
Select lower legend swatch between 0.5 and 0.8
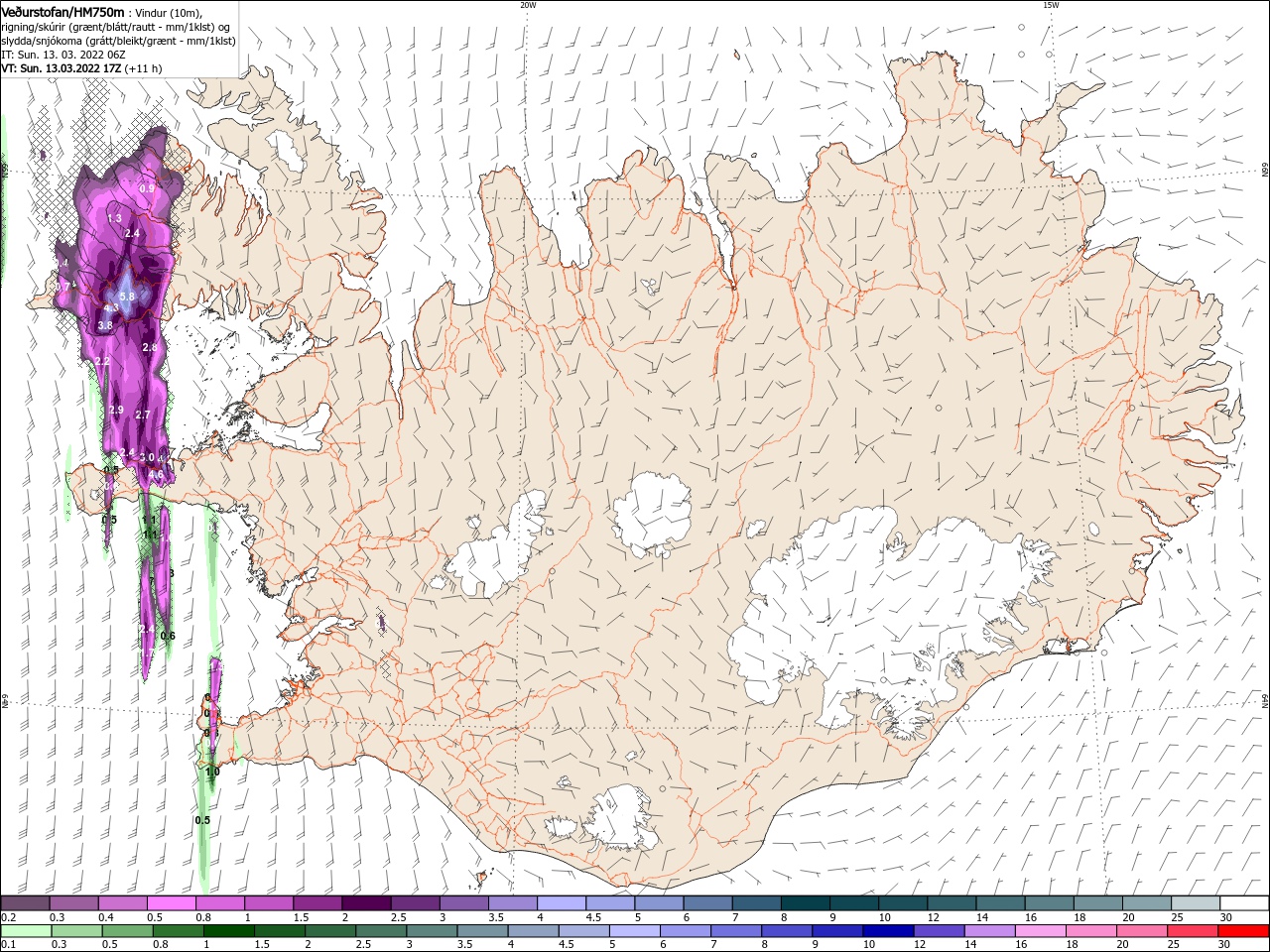tap(127, 931)
